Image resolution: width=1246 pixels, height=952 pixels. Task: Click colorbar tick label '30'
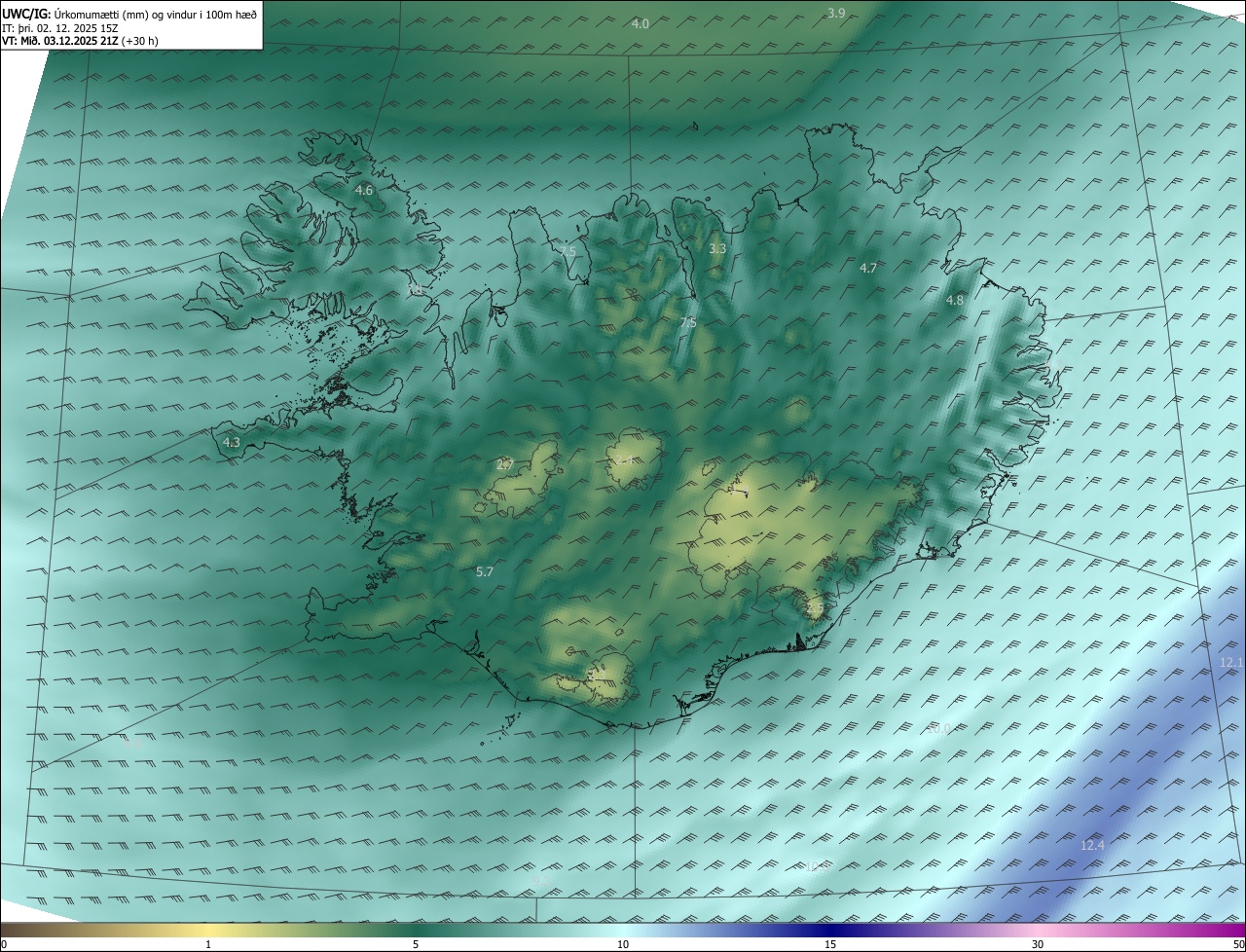point(1038,944)
